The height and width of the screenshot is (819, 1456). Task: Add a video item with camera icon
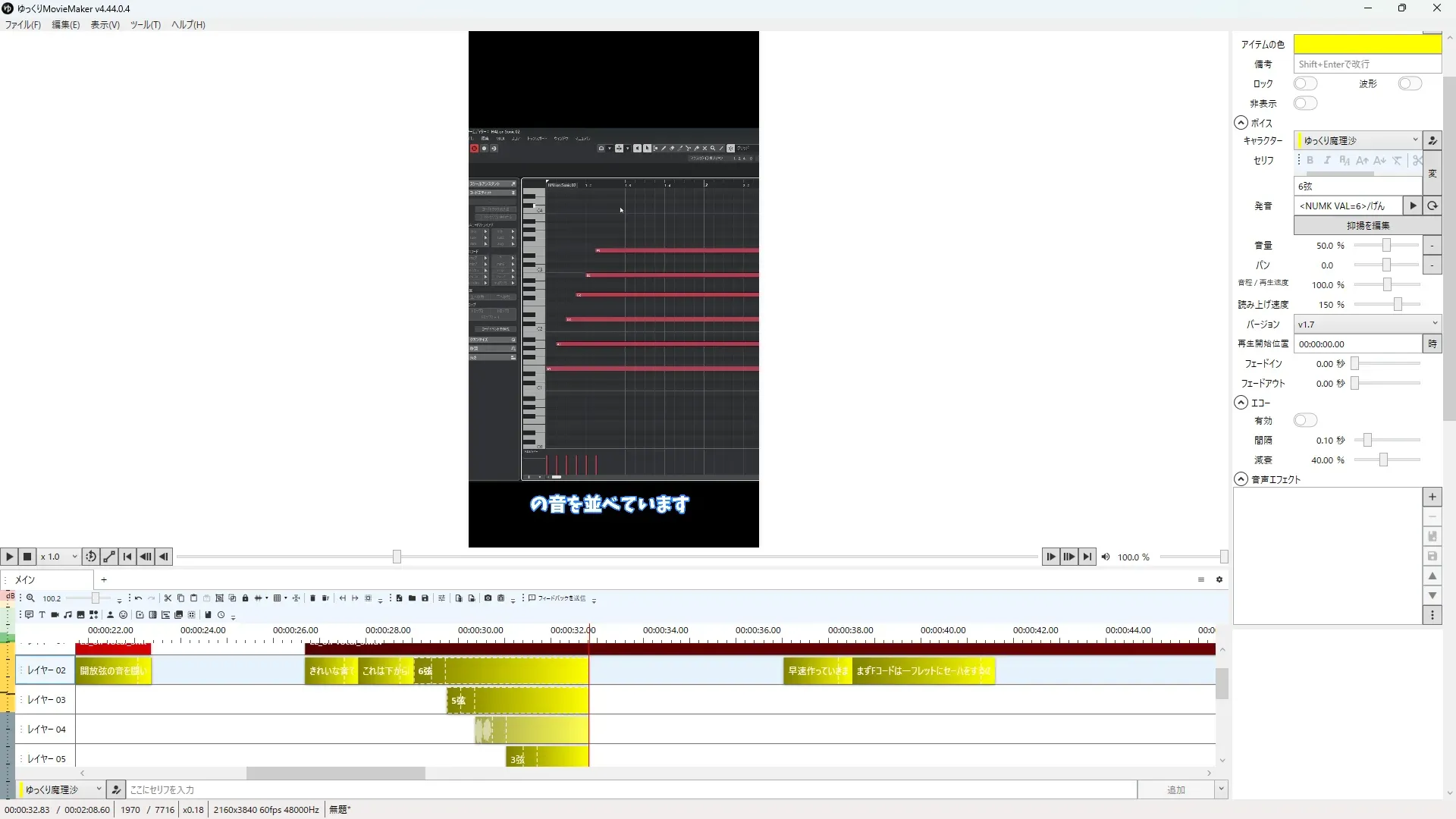(55, 615)
